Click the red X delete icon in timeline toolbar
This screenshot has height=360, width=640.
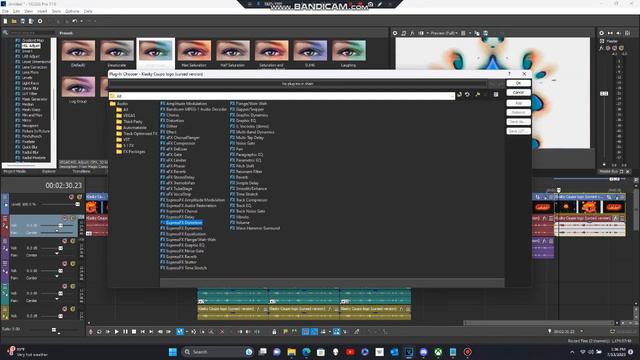pyautogui.click(x=222, y=332)
